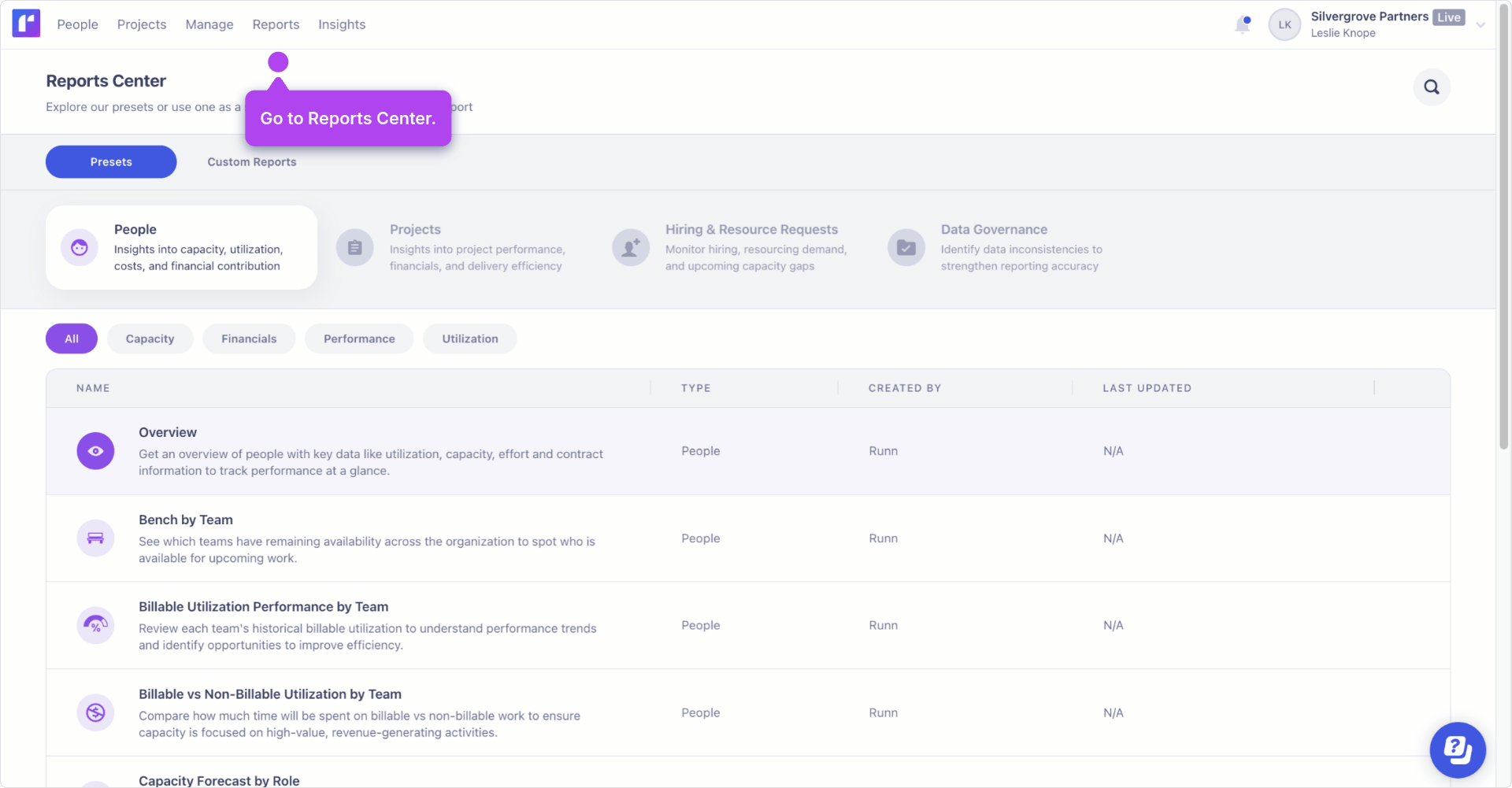Click the Projects category clipboard icon
This screenshot has height=788, width=1512.
tap(355, 248)
